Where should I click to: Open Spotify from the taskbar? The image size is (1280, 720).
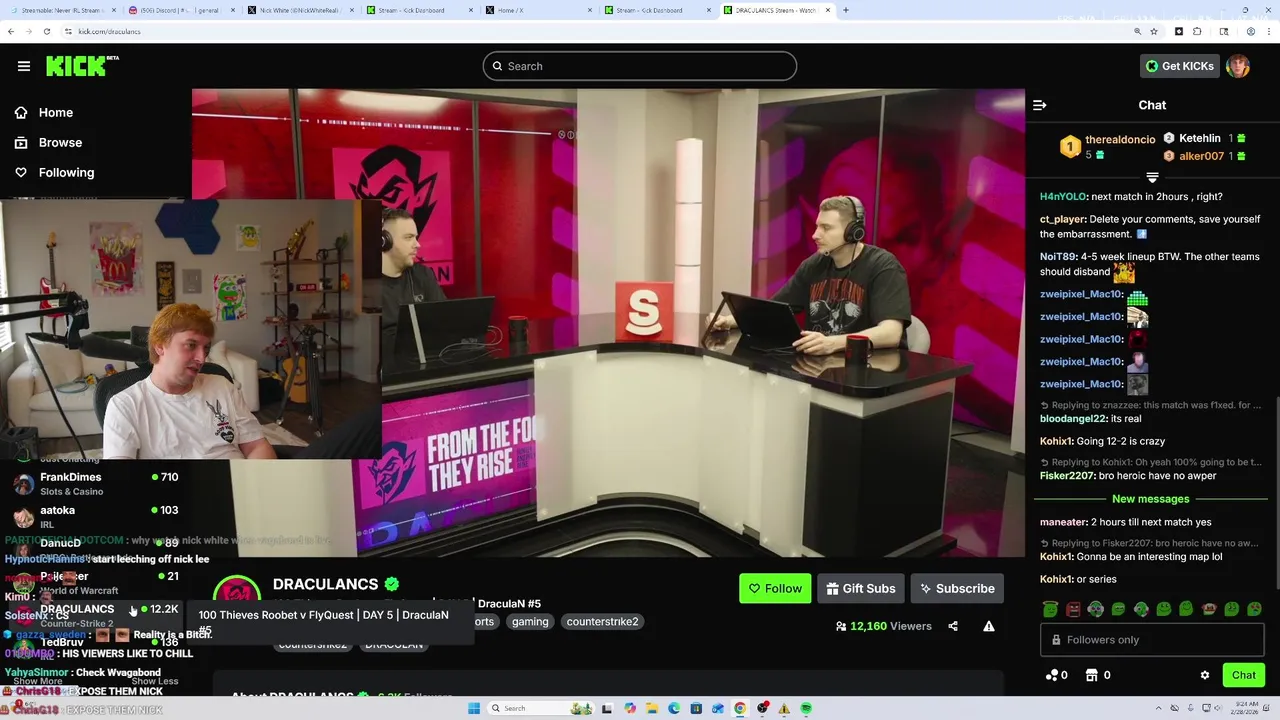click(x=806, y=708)
